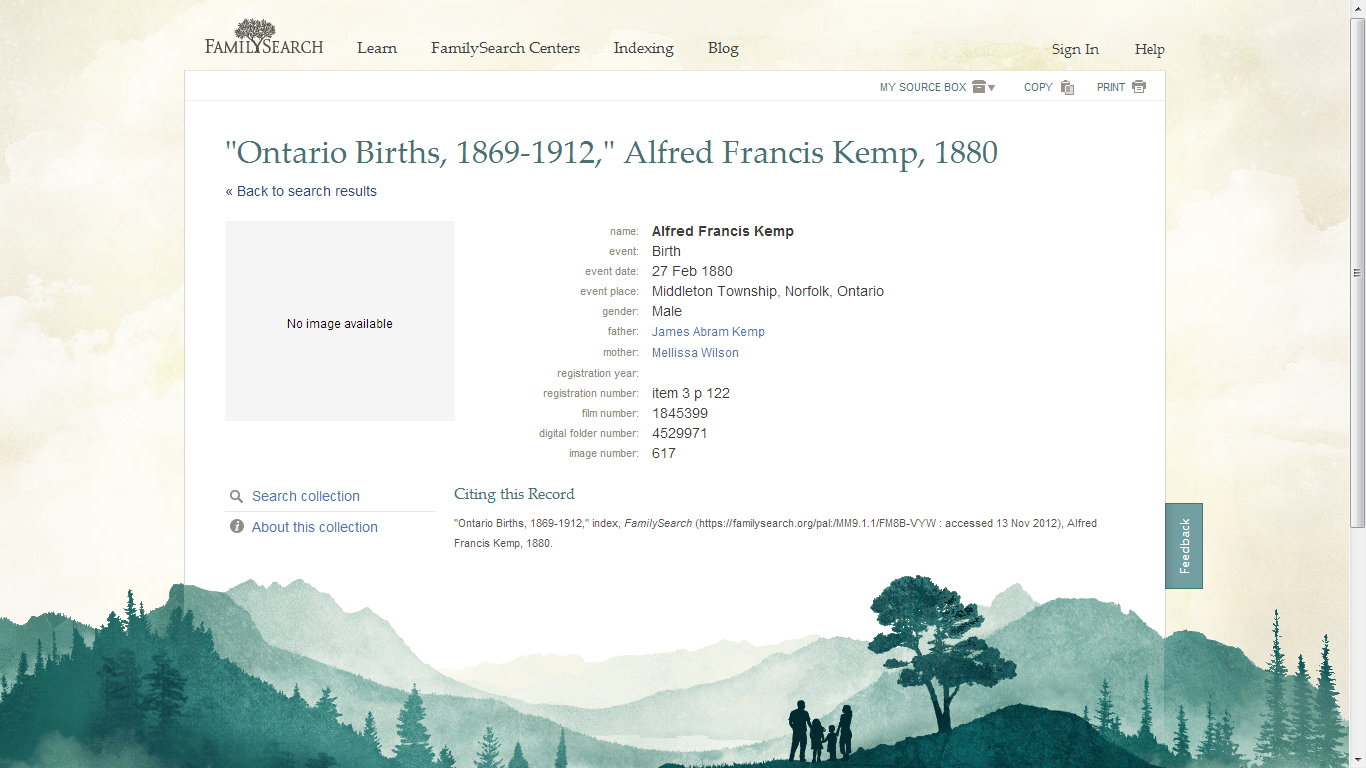Open the FamilySearch Centers menu
This screenshot has height=768, width=1366.
click(x=505, y=47)
